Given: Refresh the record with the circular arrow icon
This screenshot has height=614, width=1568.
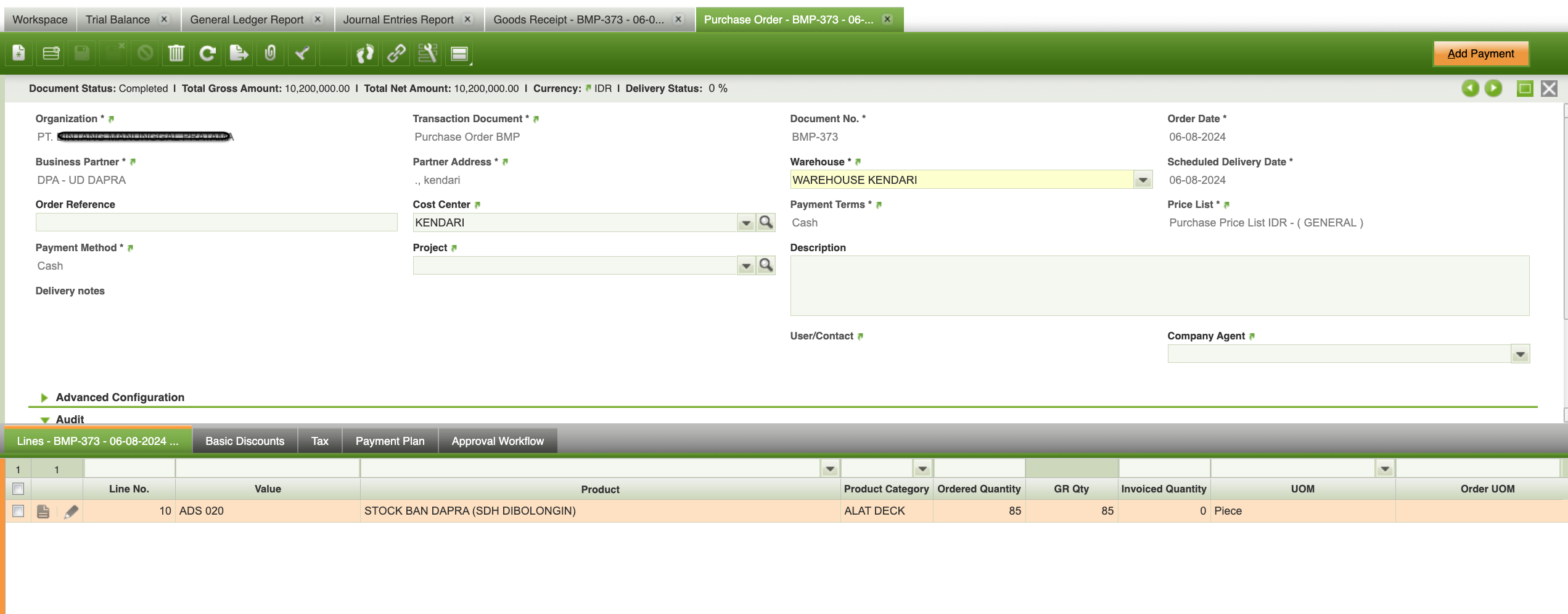Looking at the screenshot, I should [207, 54].
